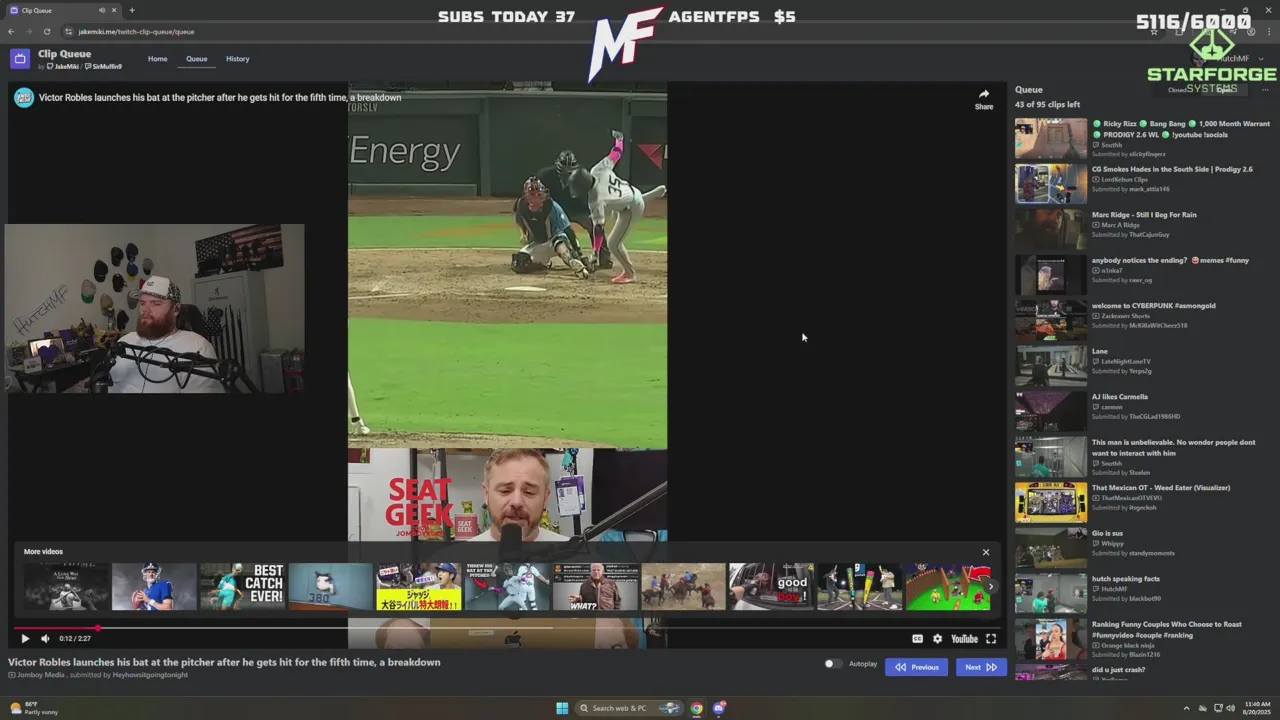The height and width of the screenshot is (720, 1280).
Task: Open the 'WHAT?' suggested video thumbnail
Action: click(596, 587)
